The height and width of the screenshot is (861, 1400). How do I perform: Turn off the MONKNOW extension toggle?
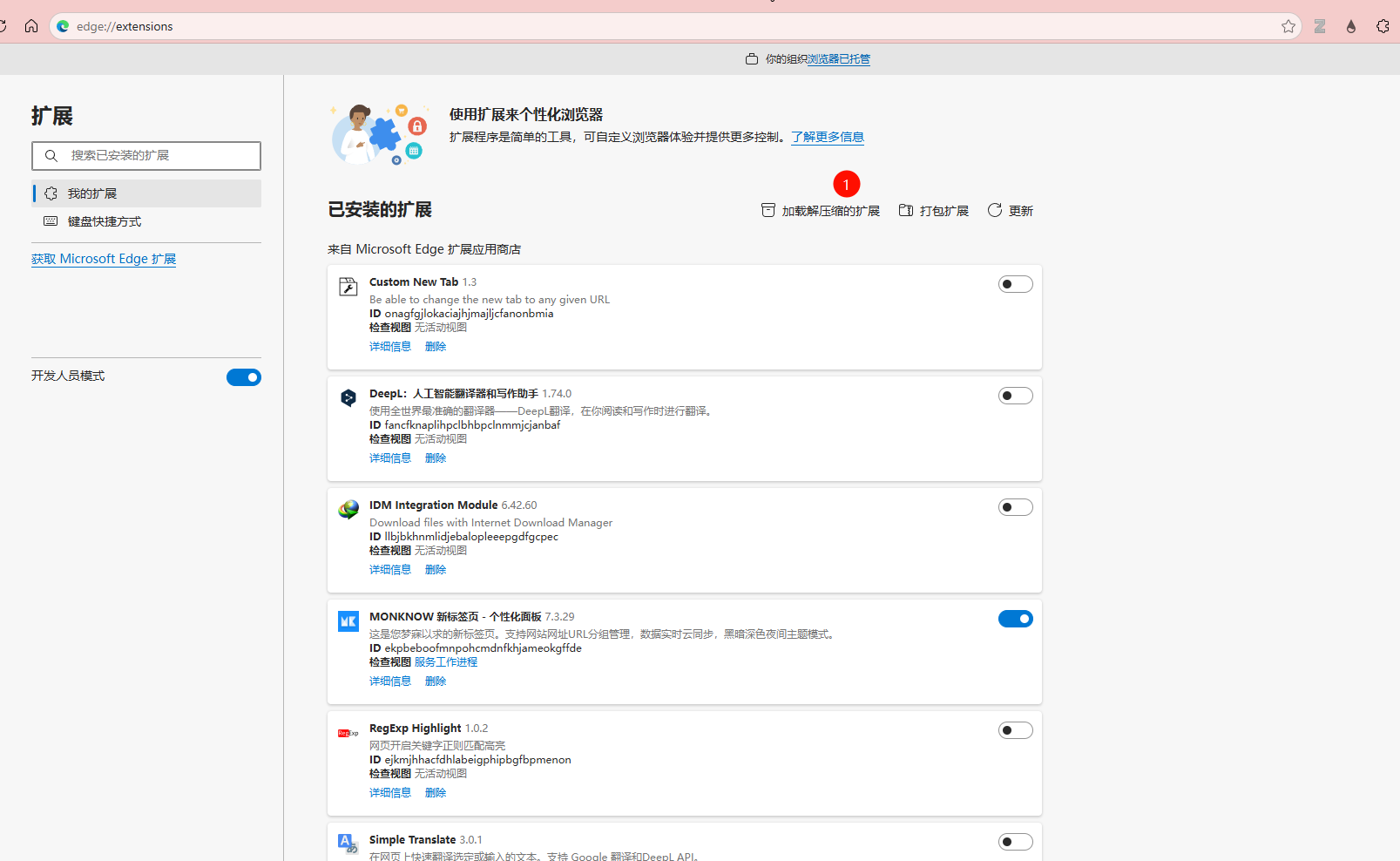click(x=1015, y=619)
